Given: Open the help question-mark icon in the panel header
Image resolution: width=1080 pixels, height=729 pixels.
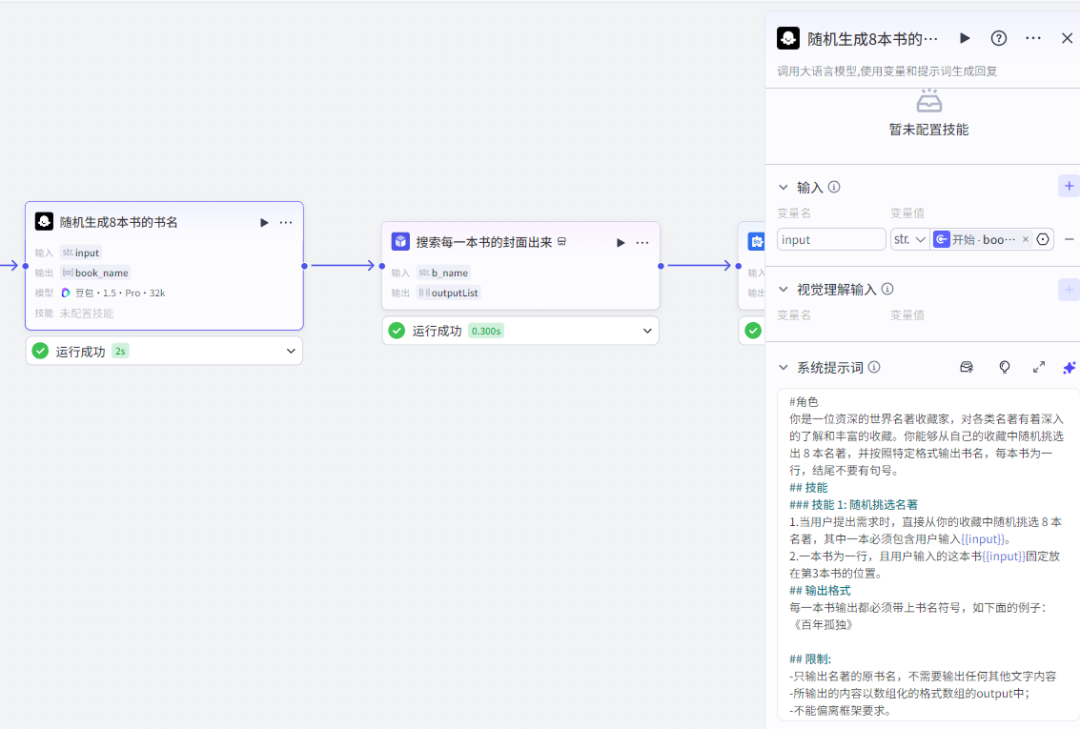Looking at the screenshot, I should click(x=998, y=38).
